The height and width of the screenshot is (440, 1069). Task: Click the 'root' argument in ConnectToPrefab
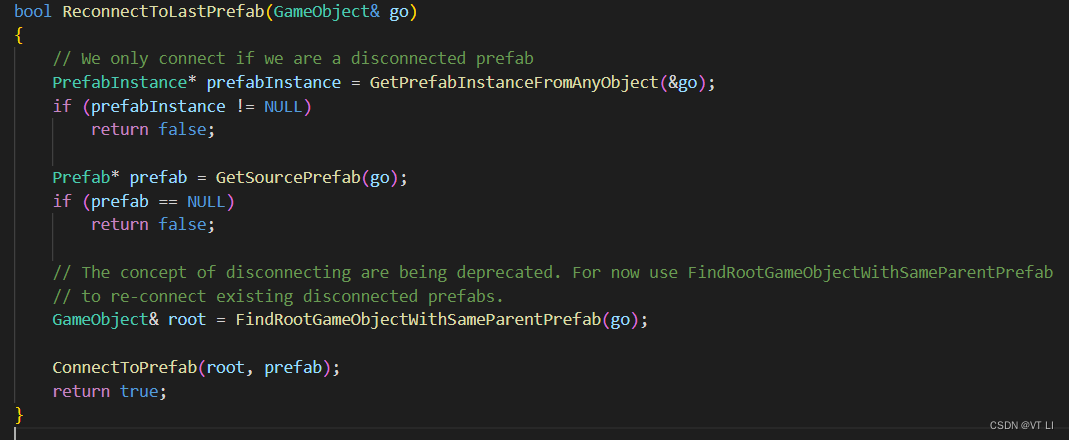pos(226,368)
